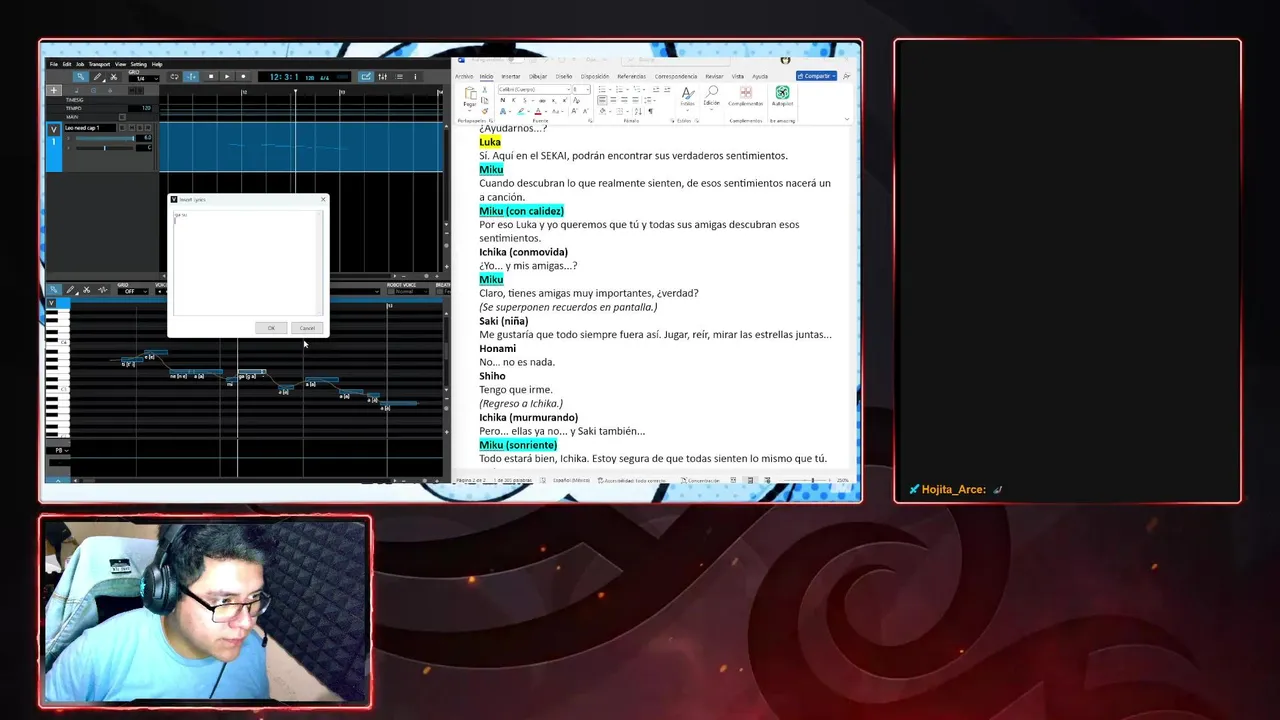Click the Compartir button in Word
The width and height of the screenshot is (1280, 720).
[x=817, y=76]
